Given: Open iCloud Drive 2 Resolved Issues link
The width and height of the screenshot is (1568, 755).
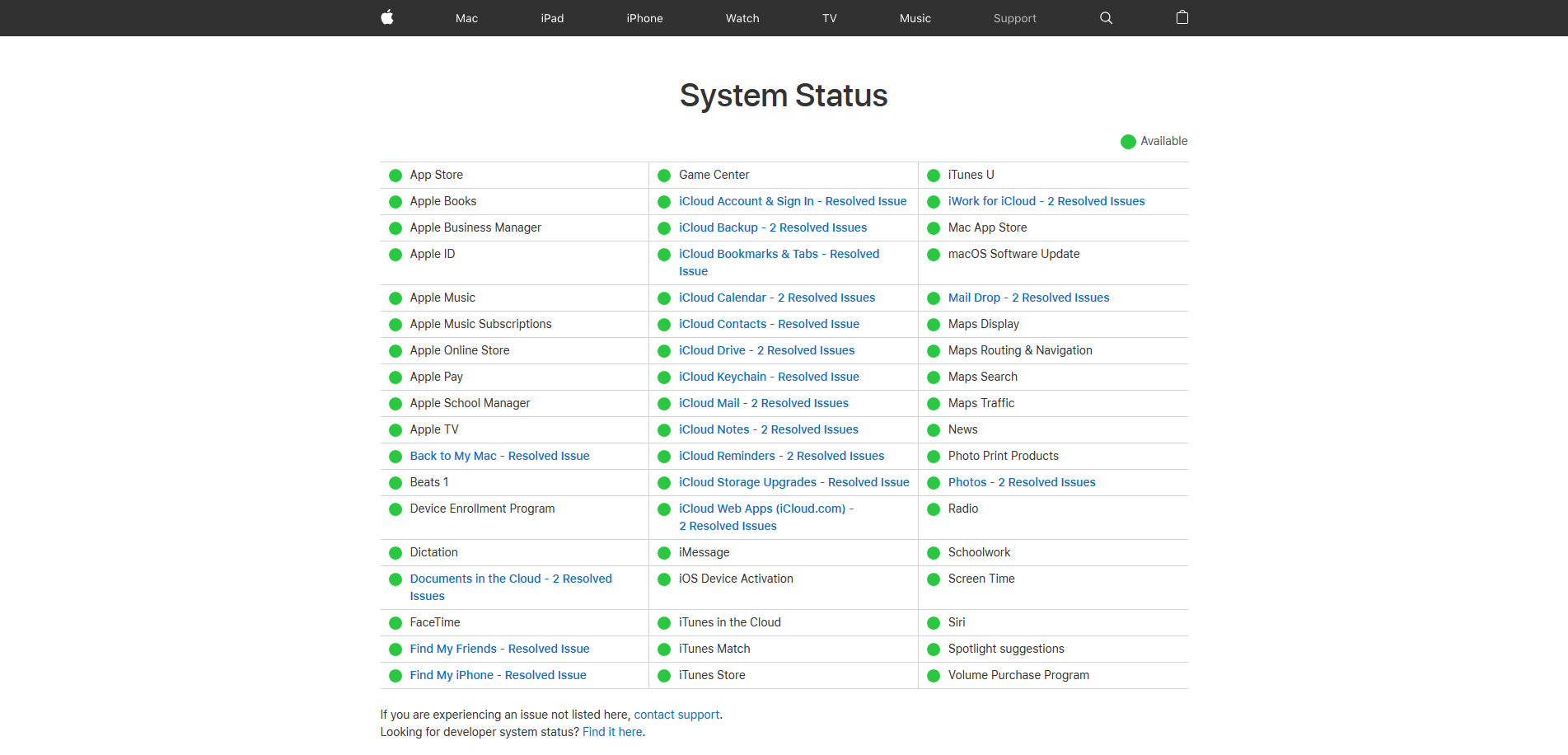Looking at the screenshot, I should tap(766, 350).
